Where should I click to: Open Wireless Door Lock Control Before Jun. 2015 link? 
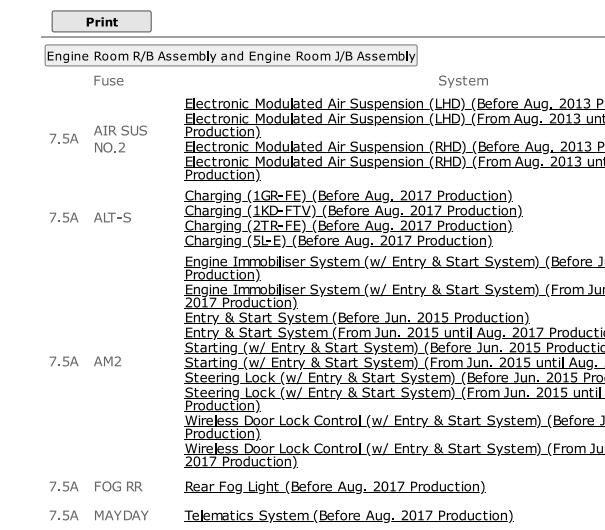pyautogui.click(x=395, y=427)
